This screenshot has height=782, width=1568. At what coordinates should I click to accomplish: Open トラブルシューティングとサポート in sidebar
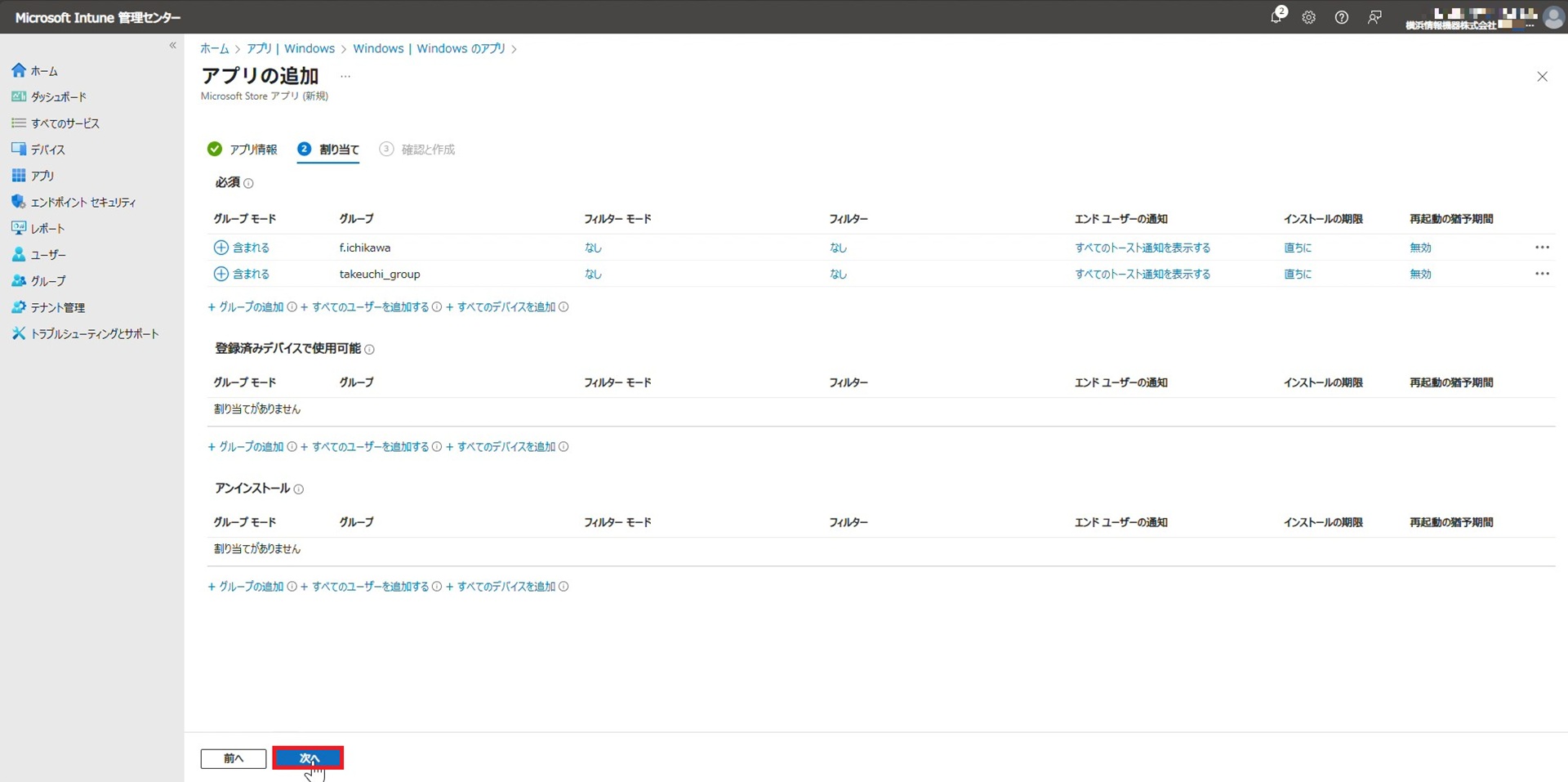[x=94, y=333]
